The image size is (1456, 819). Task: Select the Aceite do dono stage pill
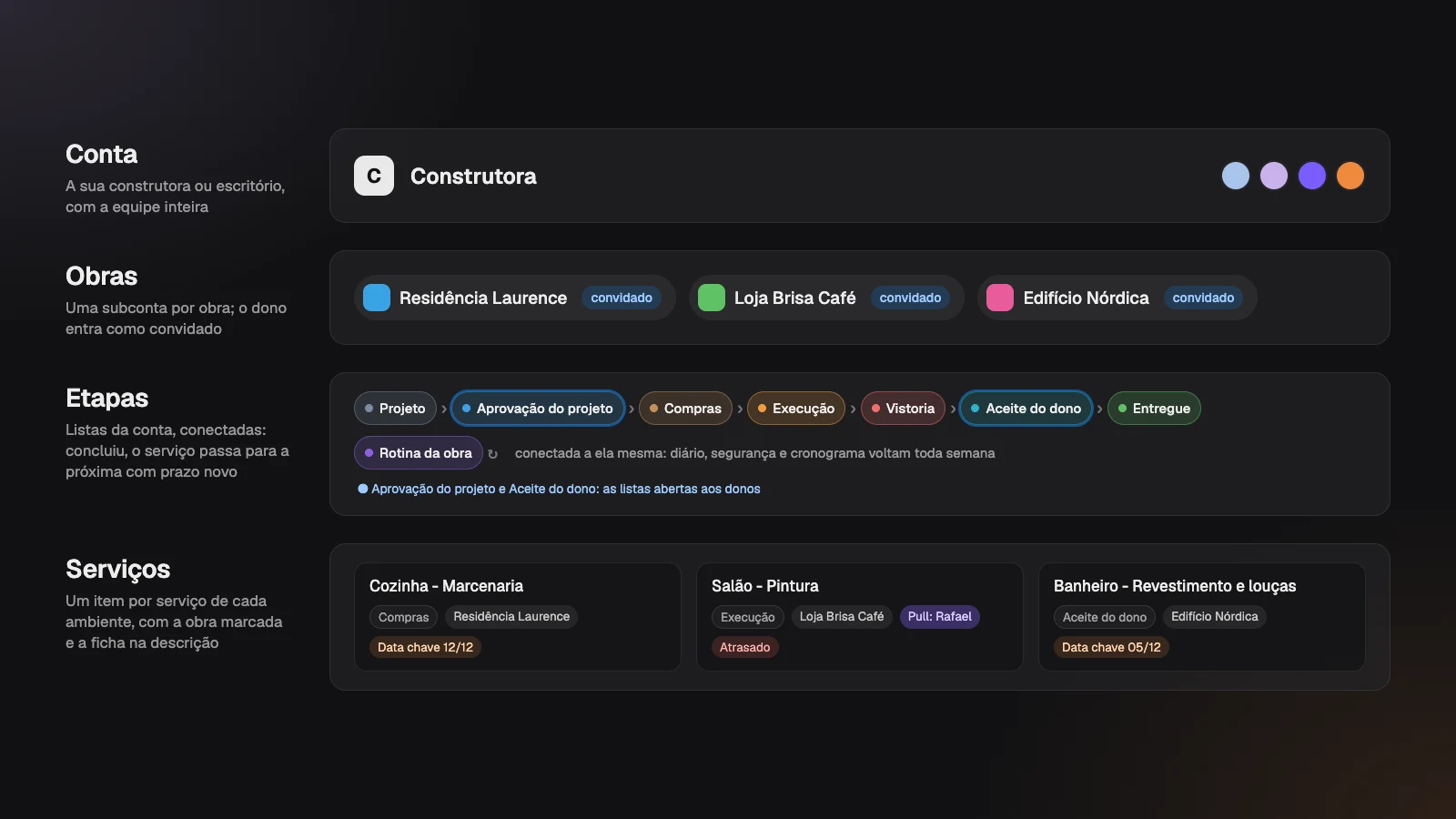1026,409
